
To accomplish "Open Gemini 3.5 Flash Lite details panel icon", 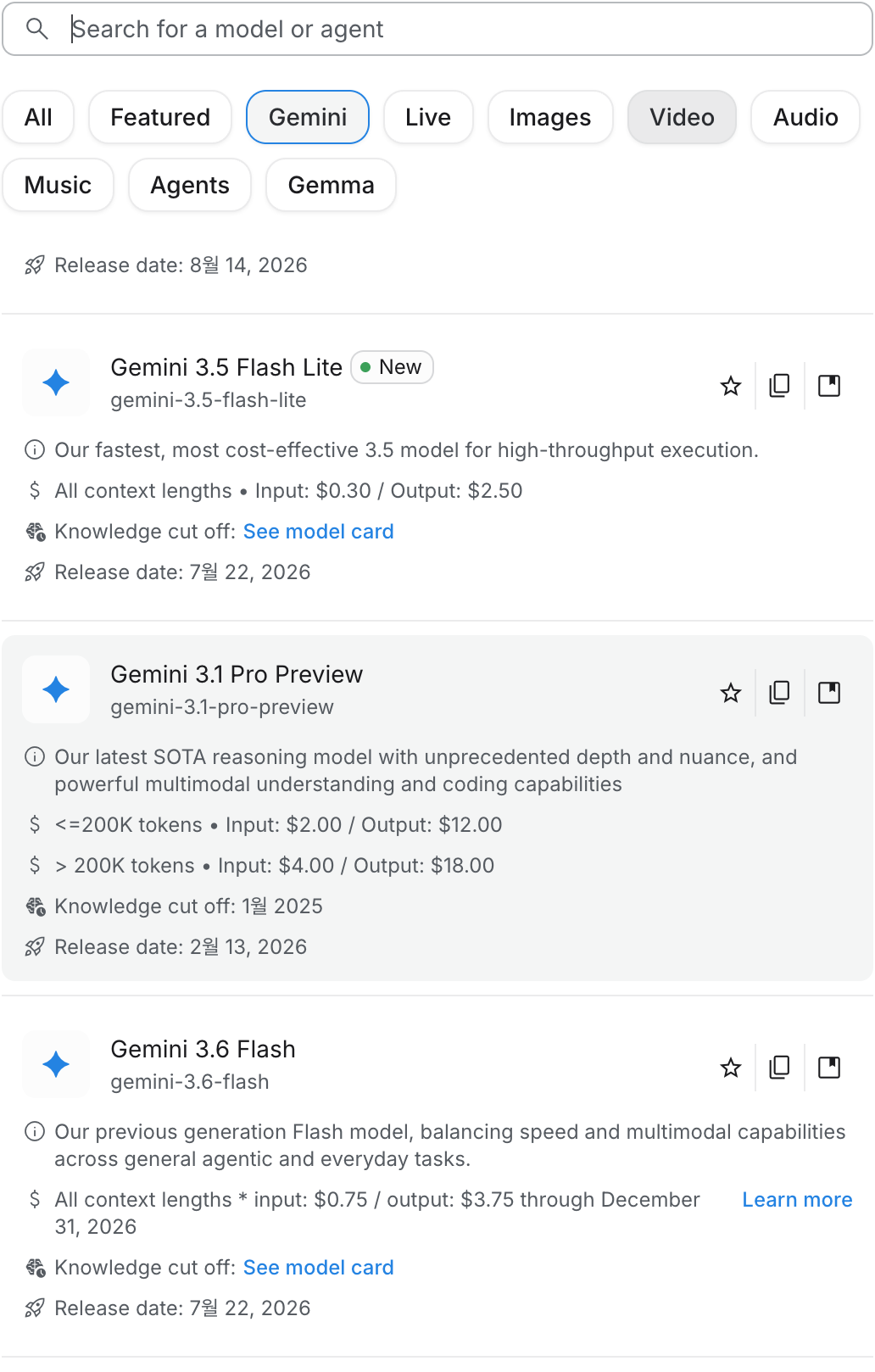I will coord(829,386).
